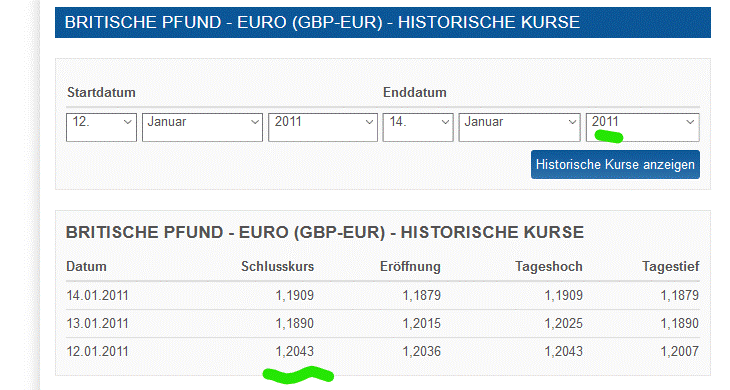Select the date cell 14.01.2011
Image resolution: width=730 pixels, height=390 pixels.
pyautogui.click(x=97, y=295)
